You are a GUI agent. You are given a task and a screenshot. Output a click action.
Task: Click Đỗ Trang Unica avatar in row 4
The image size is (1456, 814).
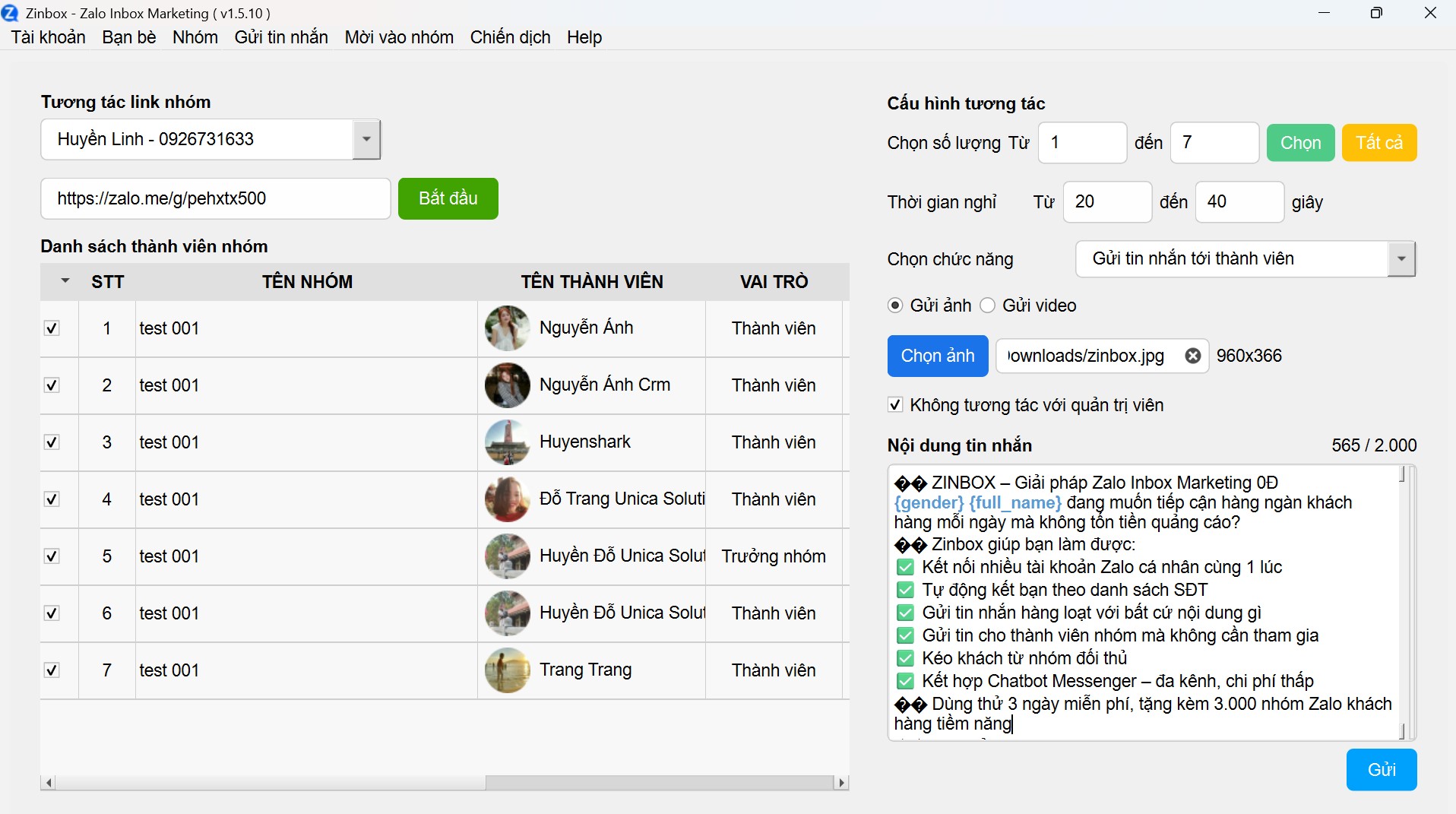[x=507, y=499]
